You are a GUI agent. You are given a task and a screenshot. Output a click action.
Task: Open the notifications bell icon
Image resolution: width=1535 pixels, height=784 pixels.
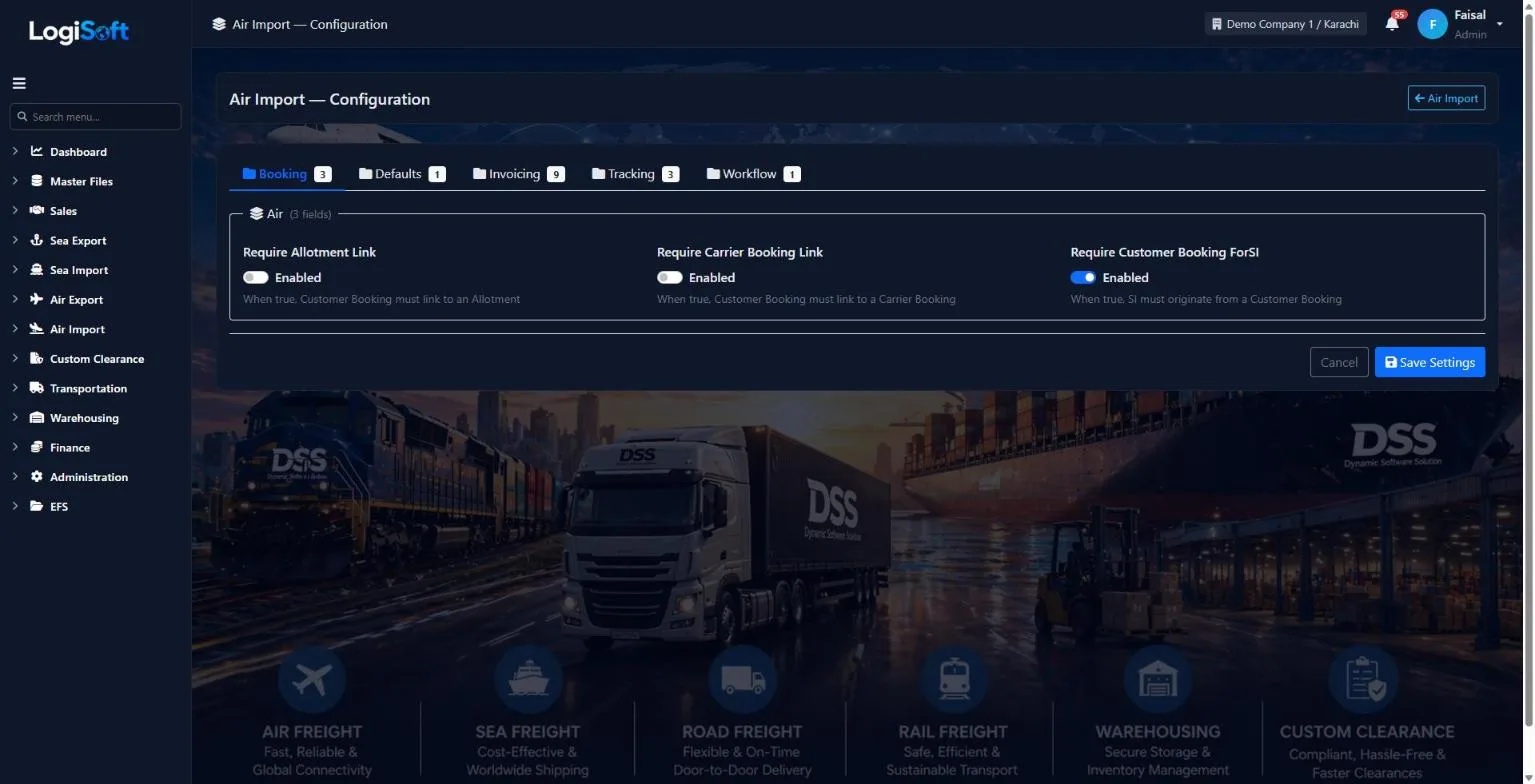point(1392,24)
